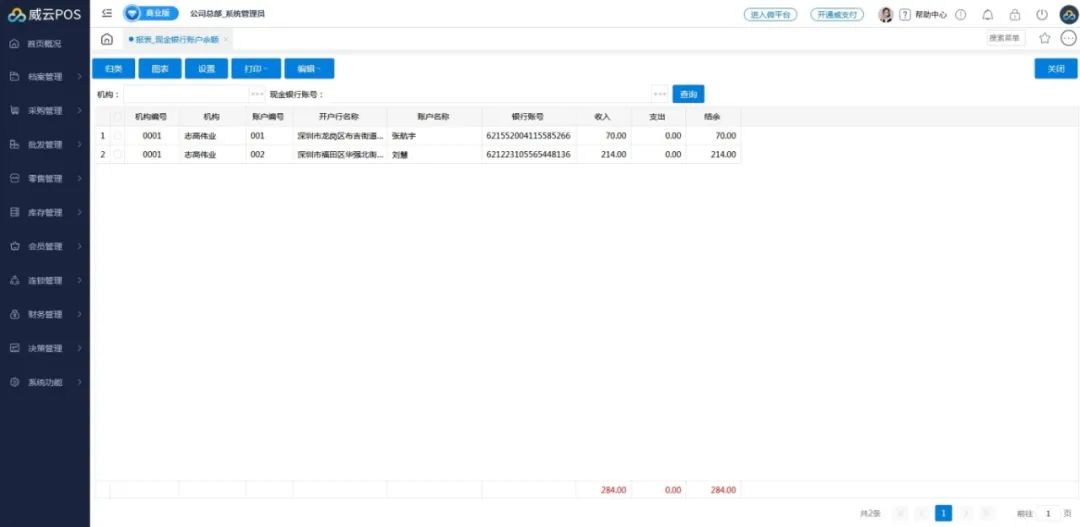The image size is (1080, 527).
Task: Click the 档案管理 folder icon
Action: pos(14,77)
